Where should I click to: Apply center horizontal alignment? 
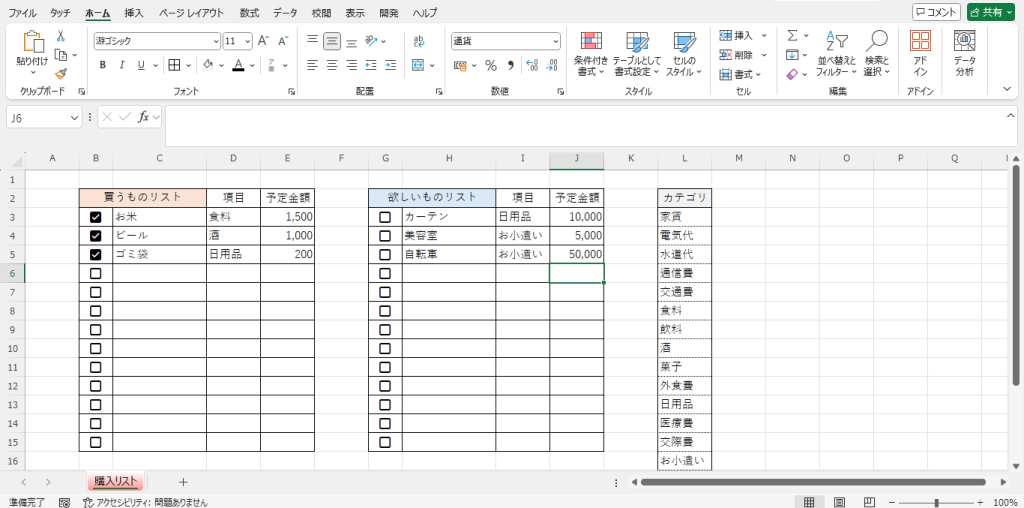tap(333, 65)
